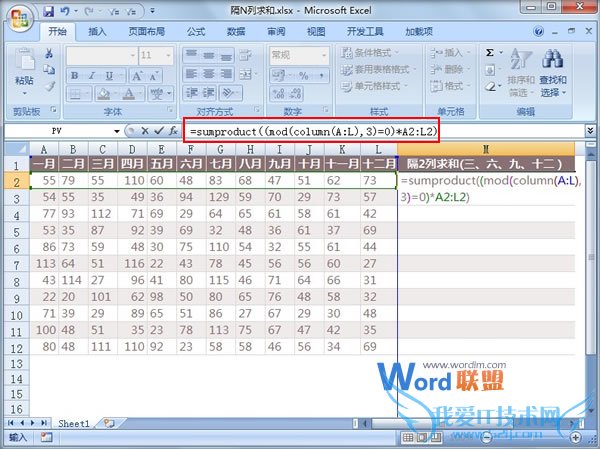600x449 pixels.
Task: Click the Clear eraser icon
Action: coord(490,87)
